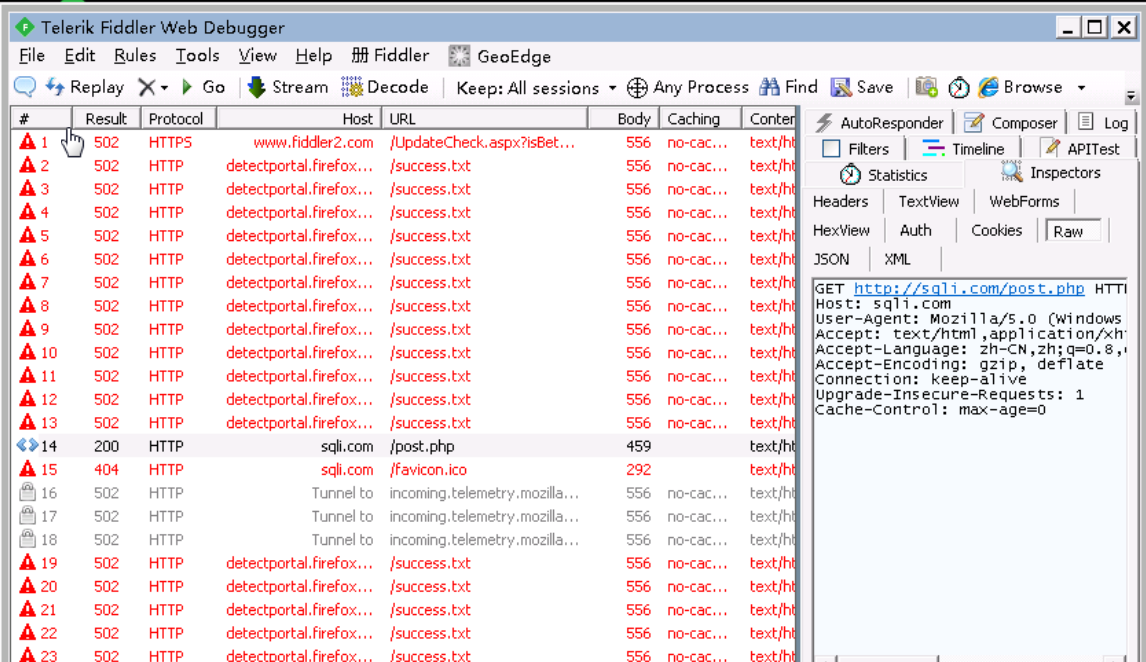The width and height of the screenshot is (1146, 662).
Task: Sort sessions by Caching column header
Action: [700, 118]
